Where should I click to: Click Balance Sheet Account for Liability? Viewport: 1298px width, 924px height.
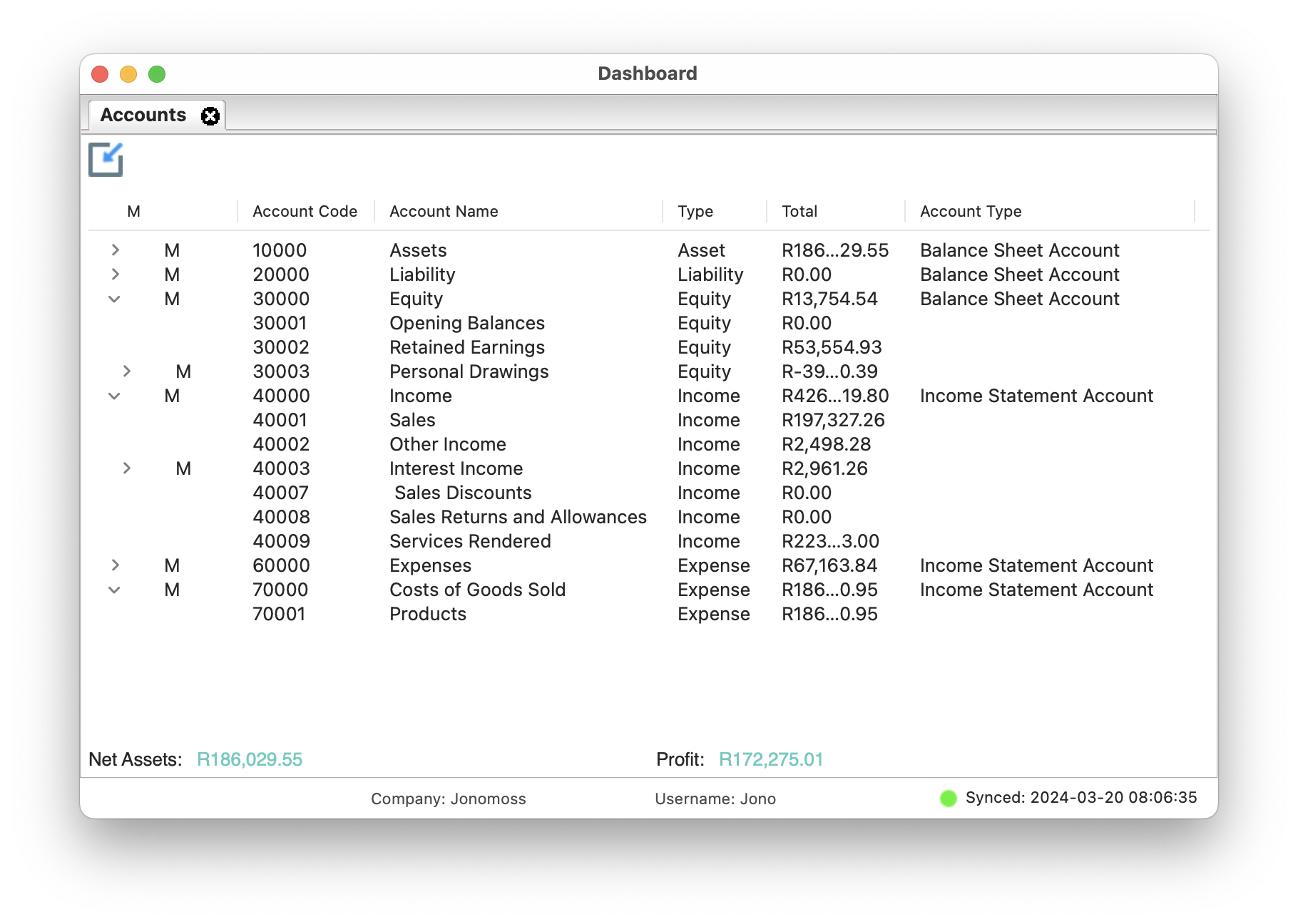point(1020,274)
